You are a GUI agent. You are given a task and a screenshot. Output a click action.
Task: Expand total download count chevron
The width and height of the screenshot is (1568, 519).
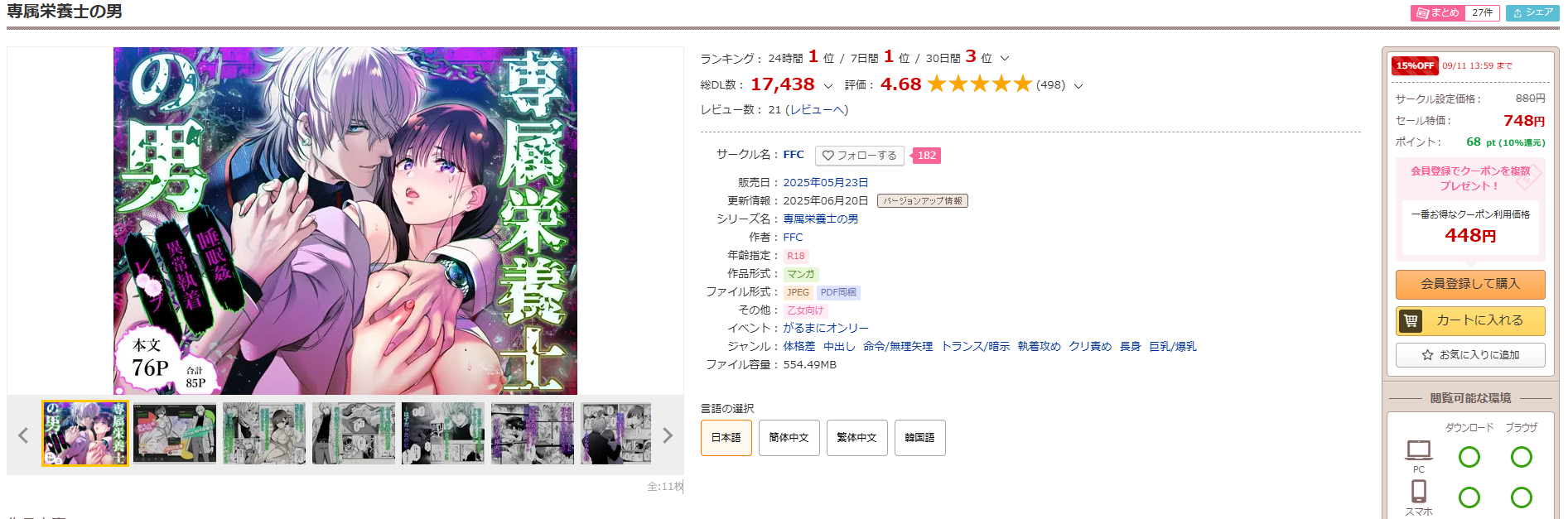coord(828,85)
